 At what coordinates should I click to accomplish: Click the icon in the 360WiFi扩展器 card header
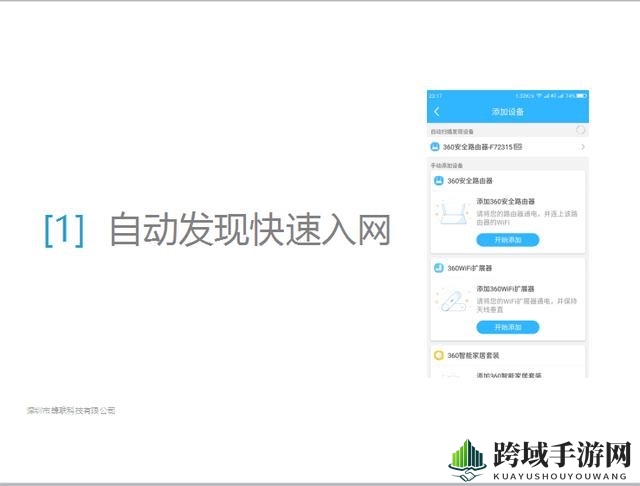coord(438,268)
